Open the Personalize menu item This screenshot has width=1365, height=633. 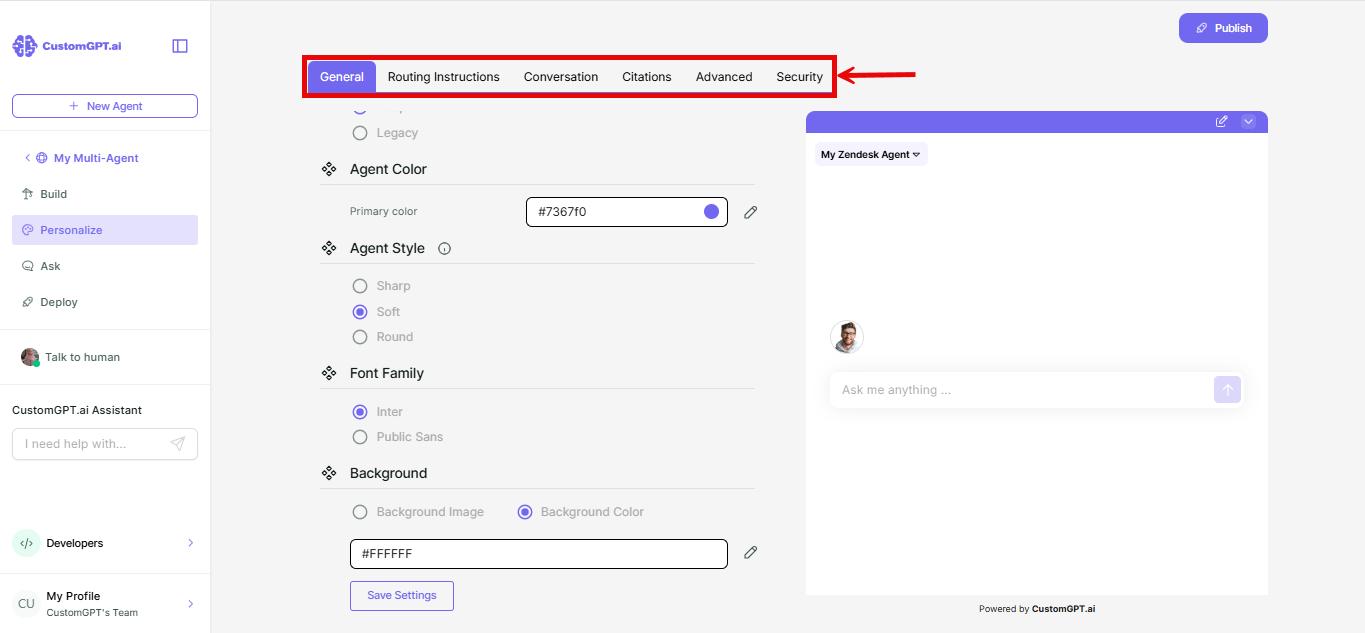click(105, 230)
